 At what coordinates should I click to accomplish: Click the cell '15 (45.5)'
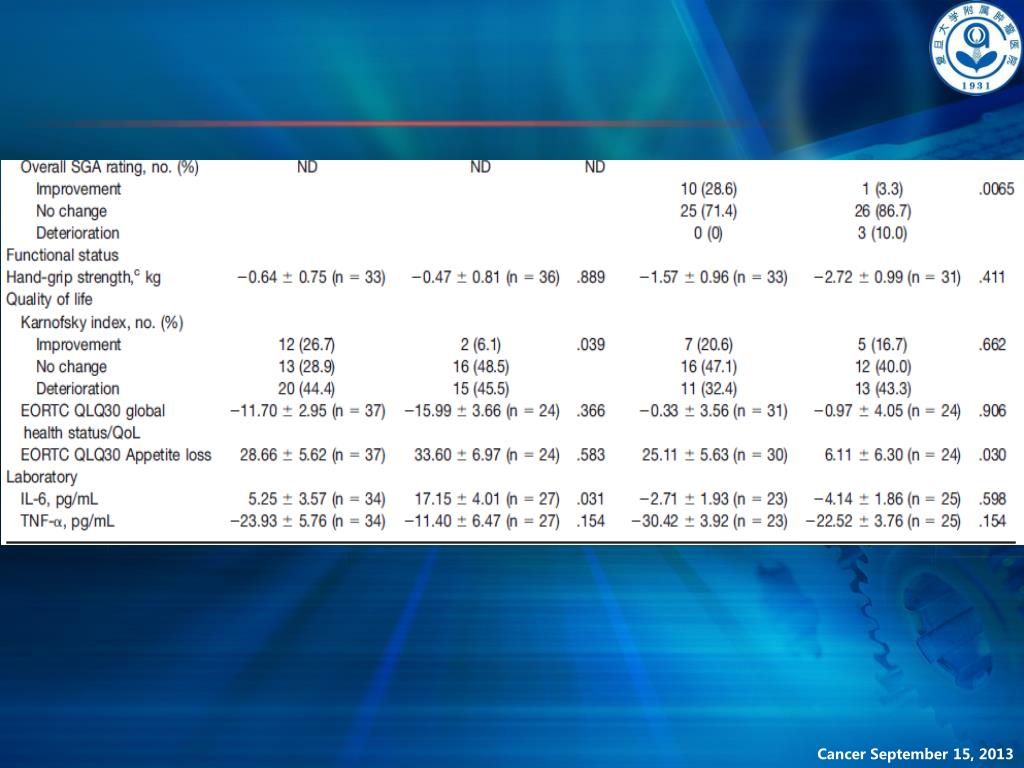481,389
